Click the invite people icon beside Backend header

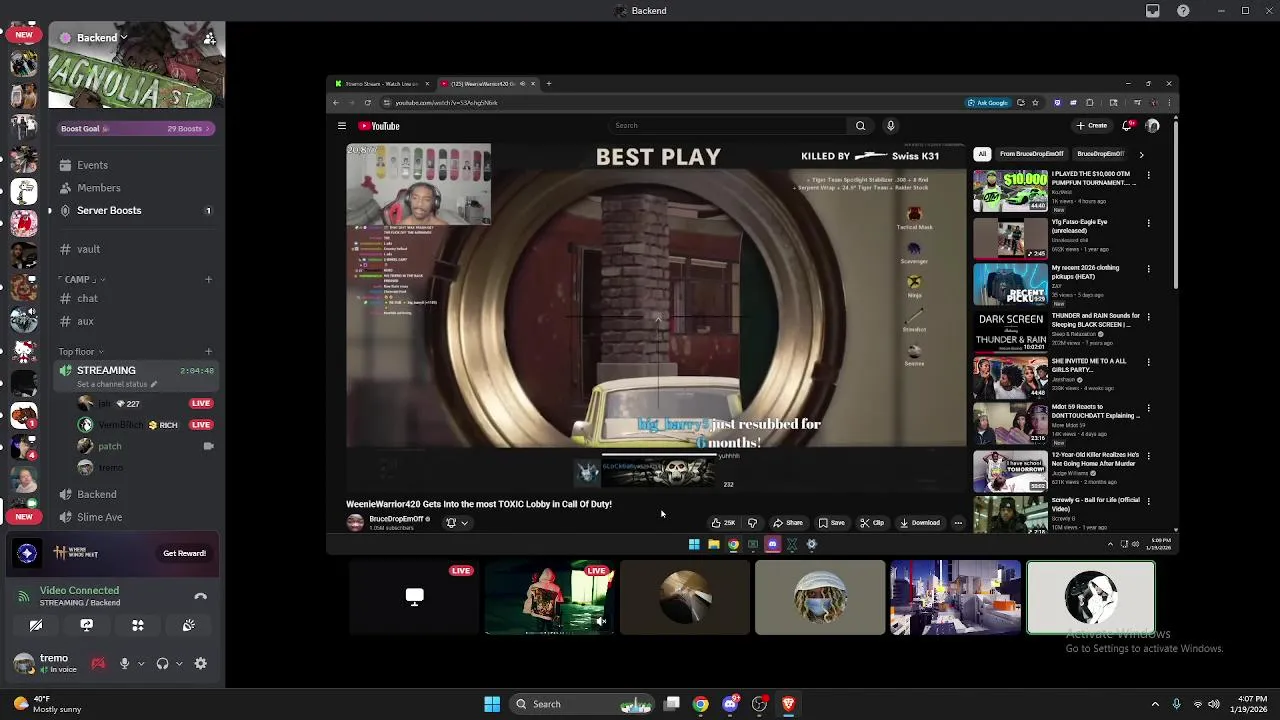209,38
